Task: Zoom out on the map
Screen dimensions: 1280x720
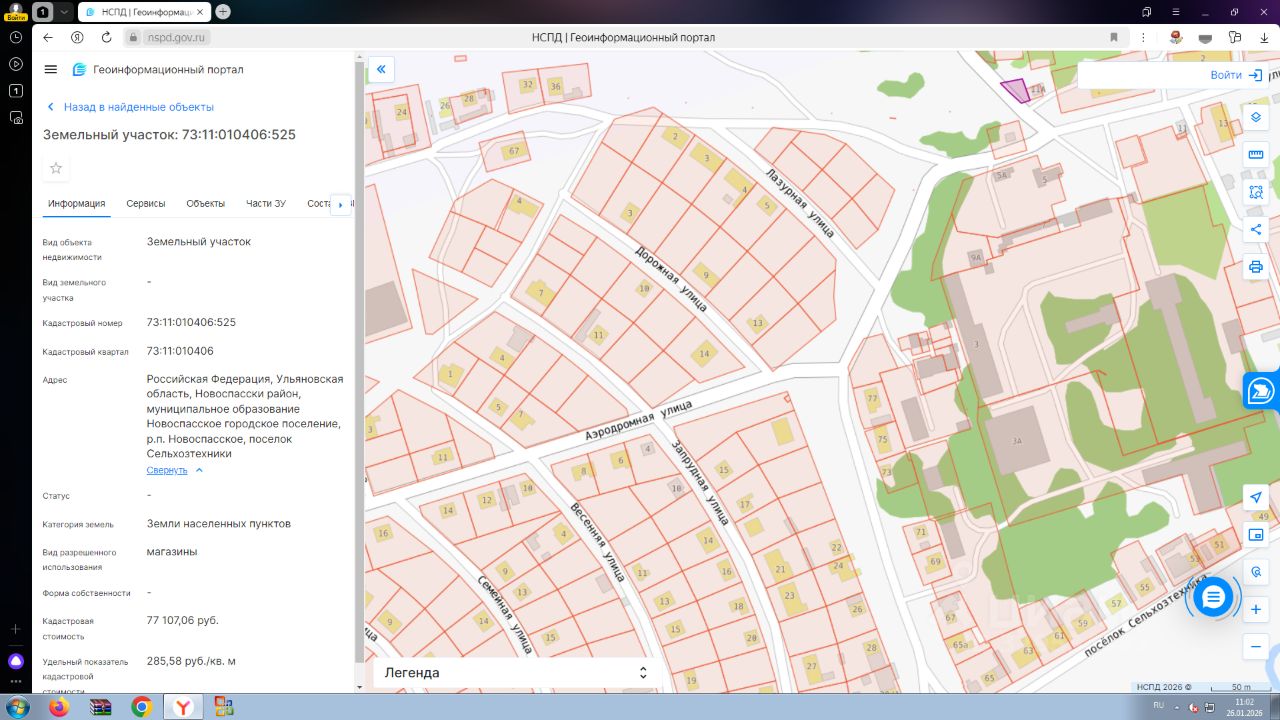Action: coord(1256,647)
